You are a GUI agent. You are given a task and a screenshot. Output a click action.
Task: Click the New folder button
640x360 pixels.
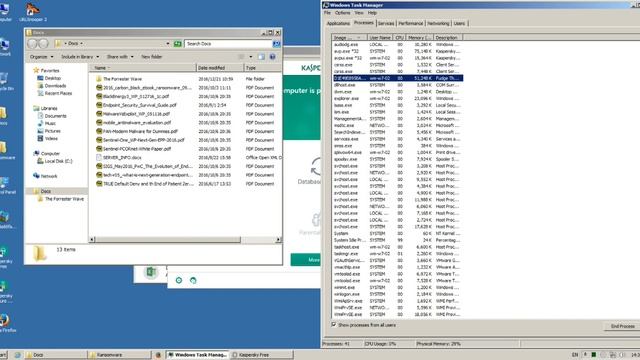pos(151,57)
